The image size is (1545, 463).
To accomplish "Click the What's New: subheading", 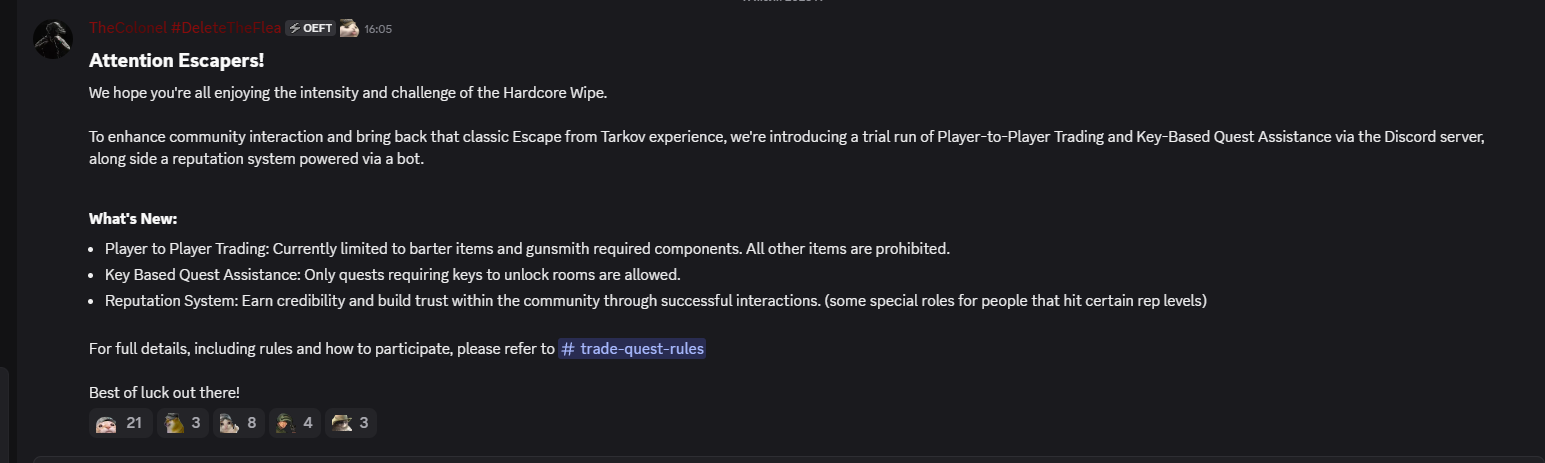I will pos(133,219).
